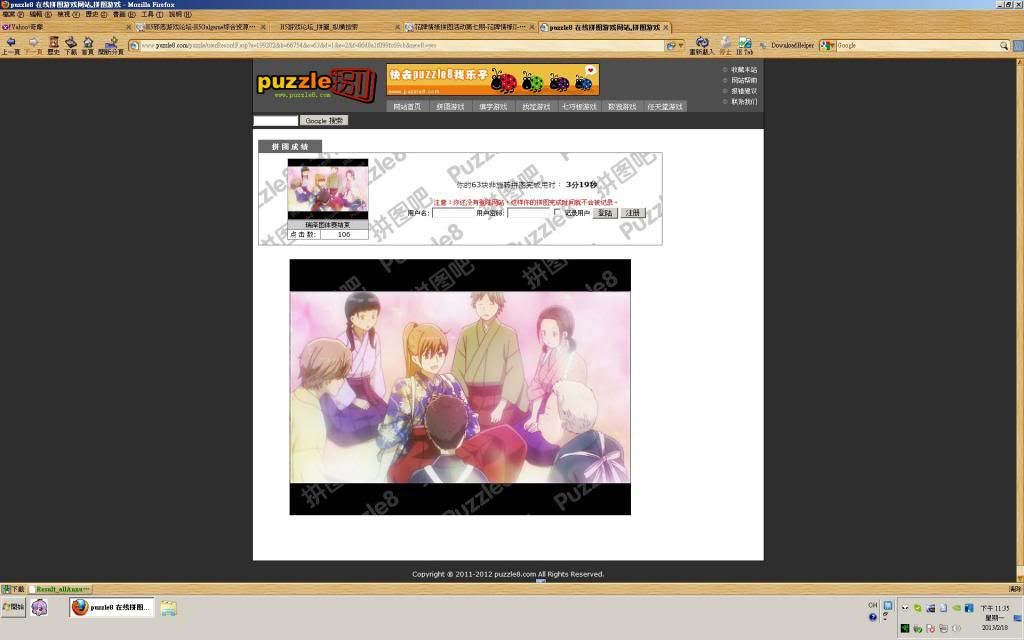
Task: Open the 填字游戏 nav link
Action: point(493,106)
